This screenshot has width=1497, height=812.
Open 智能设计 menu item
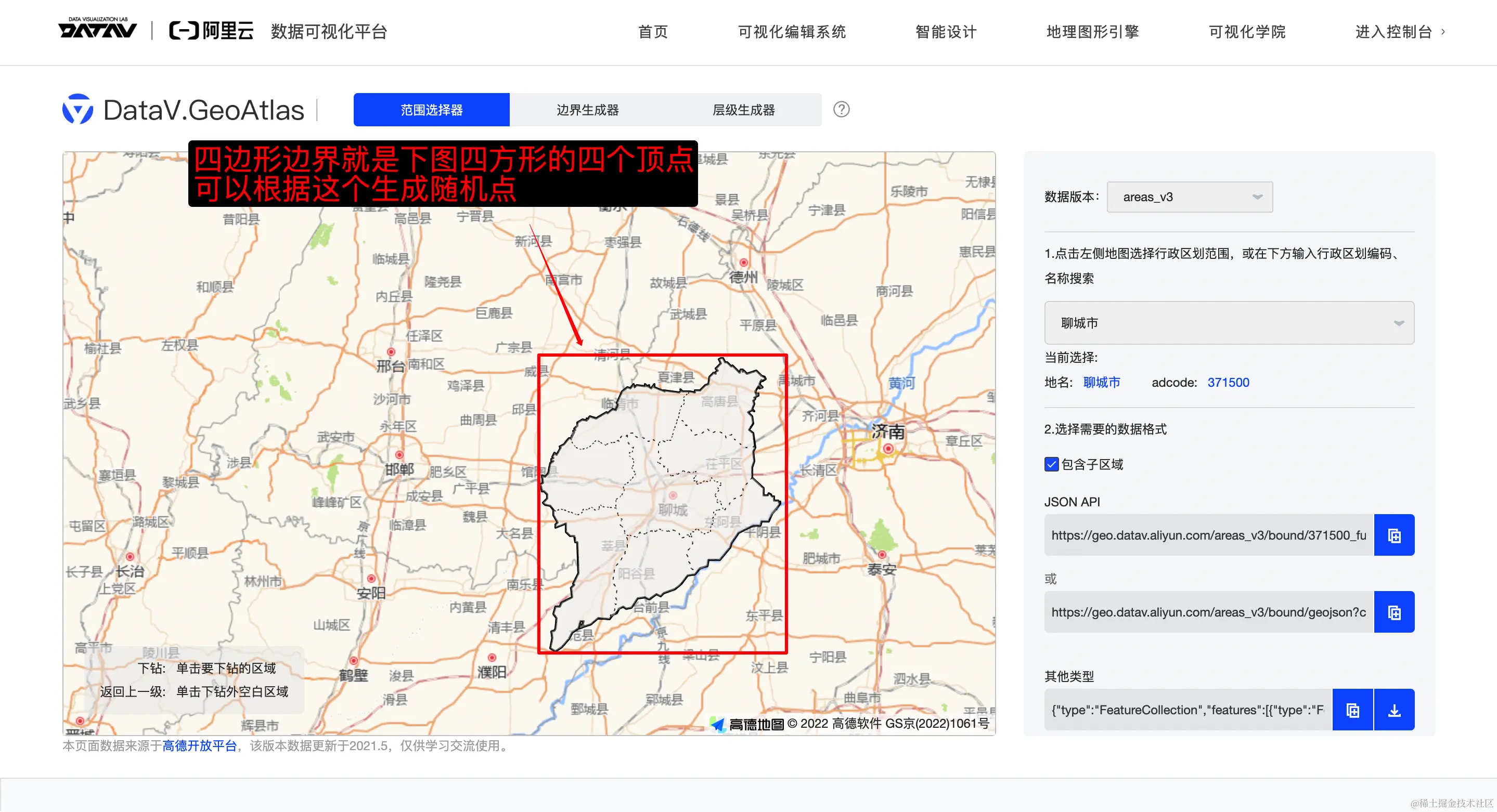pos(946,32)
